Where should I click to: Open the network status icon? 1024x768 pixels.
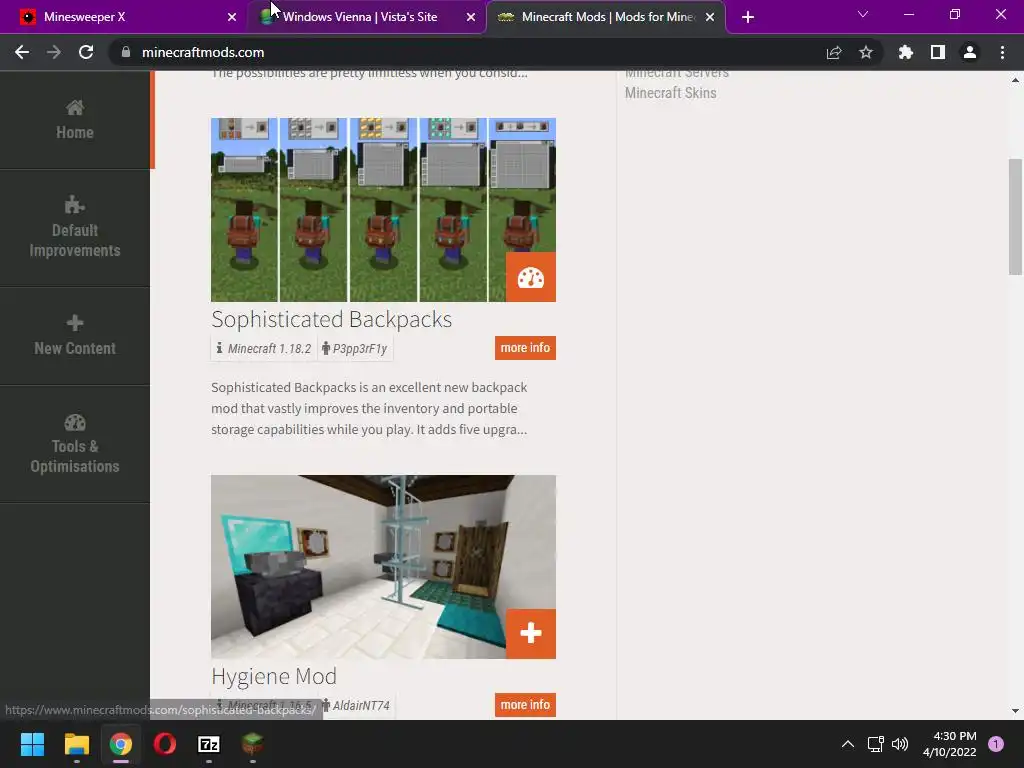[x=875, y=744]
